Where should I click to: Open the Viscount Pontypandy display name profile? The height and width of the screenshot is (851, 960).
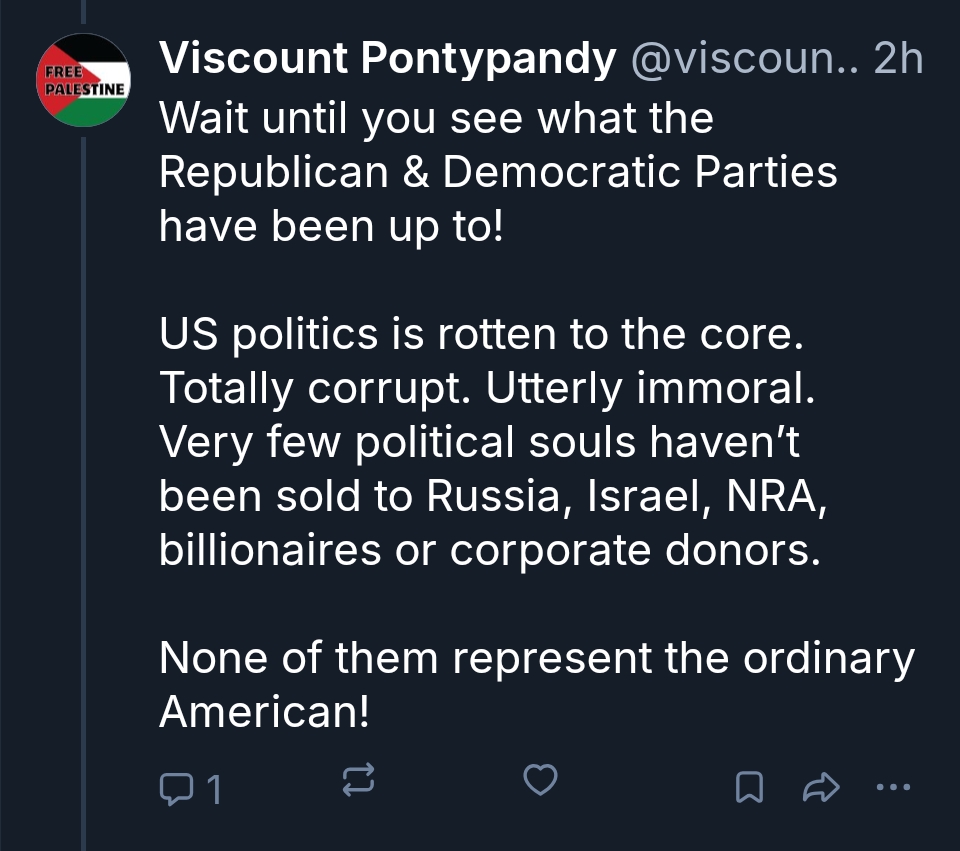pos(388,61)
